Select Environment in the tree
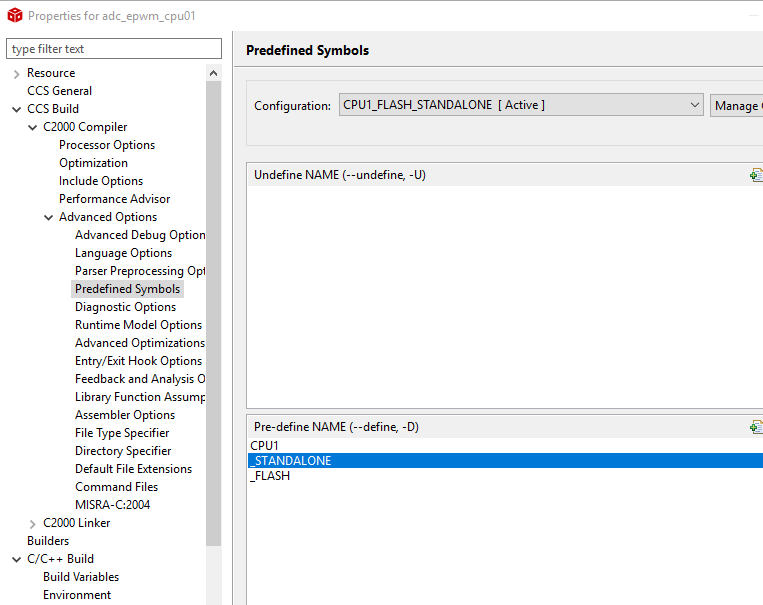Screen dimensions: 763x605 pyautogui.click(x=77, y=595)
